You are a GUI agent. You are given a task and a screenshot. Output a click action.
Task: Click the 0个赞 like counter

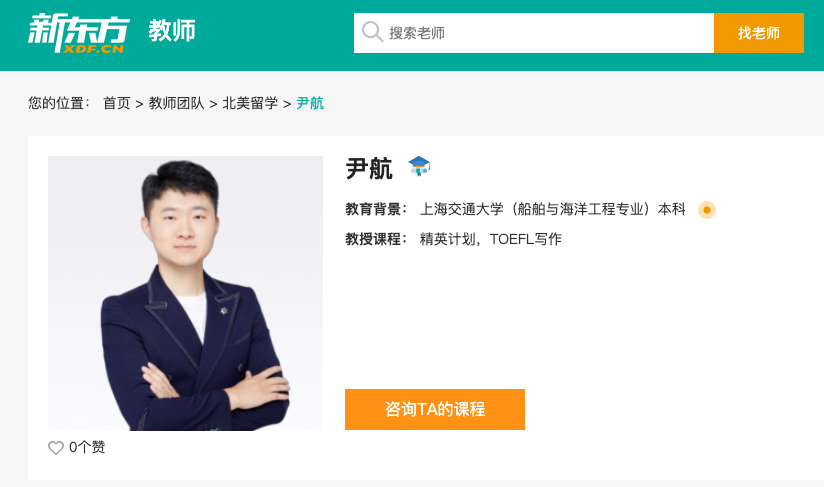(87, 447)
